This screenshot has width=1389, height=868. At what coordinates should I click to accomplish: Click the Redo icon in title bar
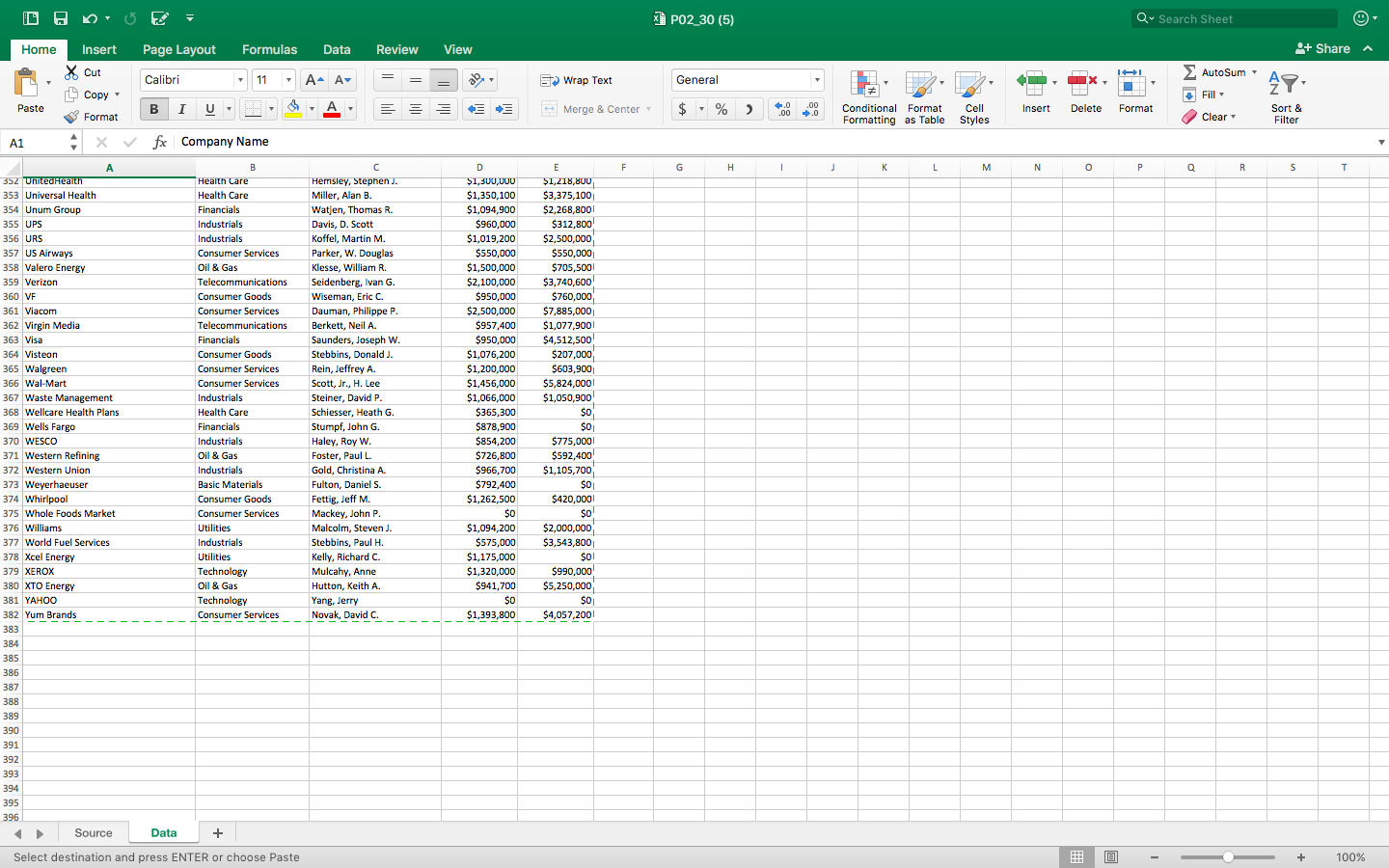(x=130, y=18)
